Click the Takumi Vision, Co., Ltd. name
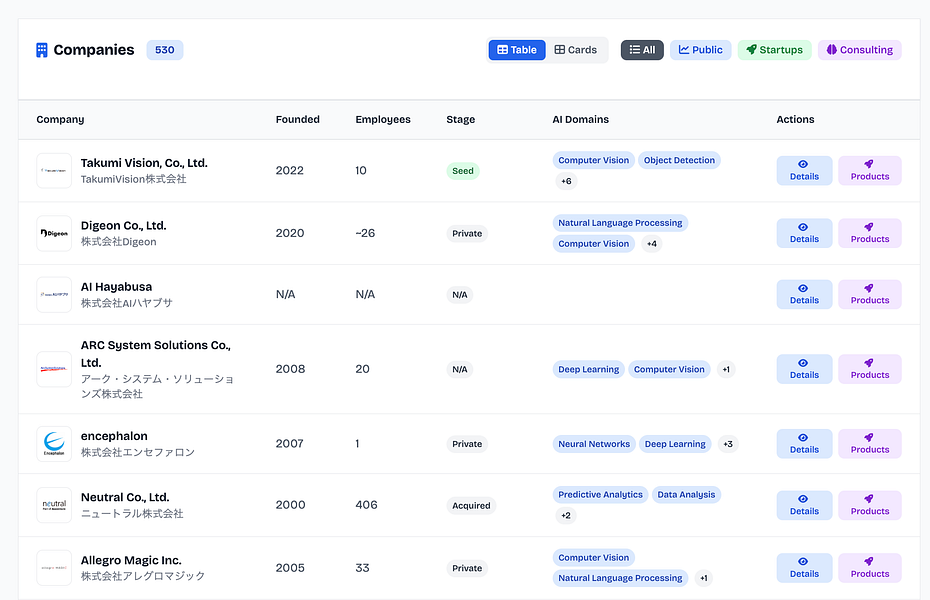Screen dimensions: 930x600 pos(144,163)
